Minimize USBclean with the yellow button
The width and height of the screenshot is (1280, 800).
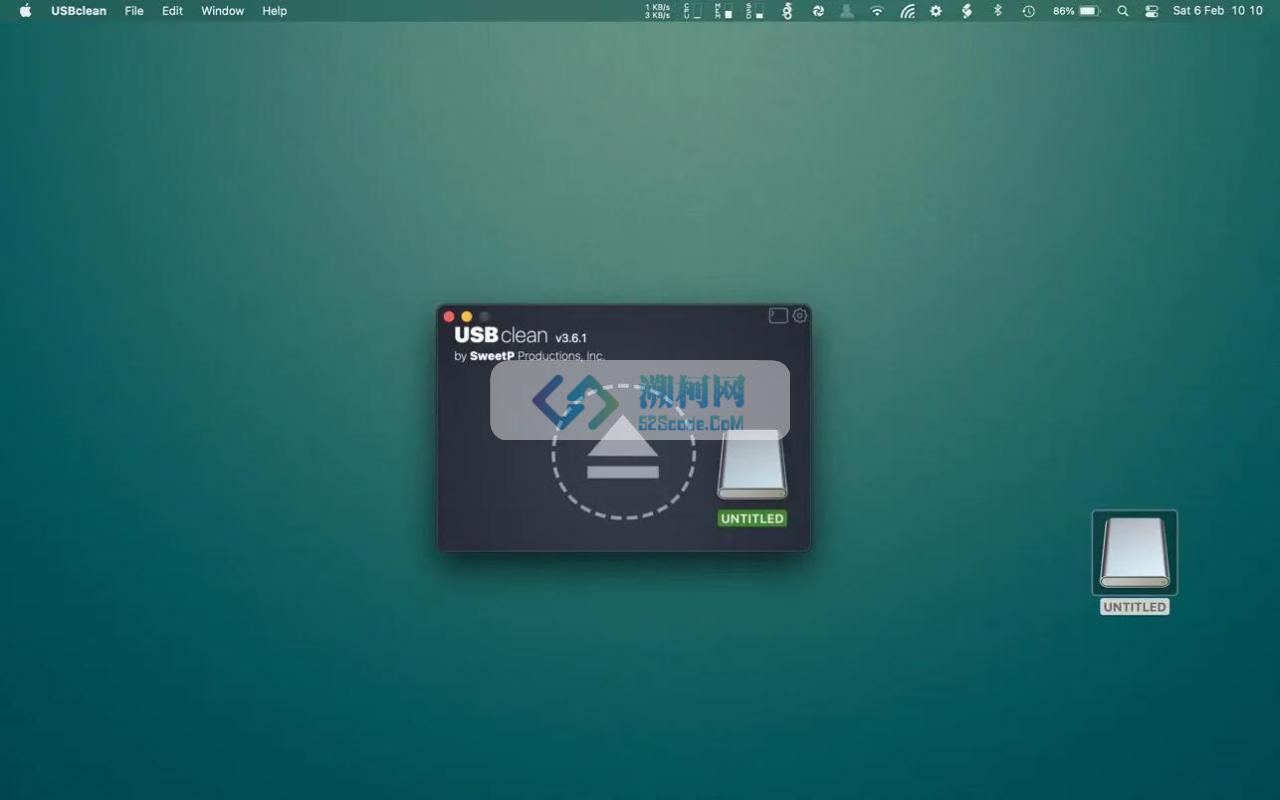click(x=467, y=316)
